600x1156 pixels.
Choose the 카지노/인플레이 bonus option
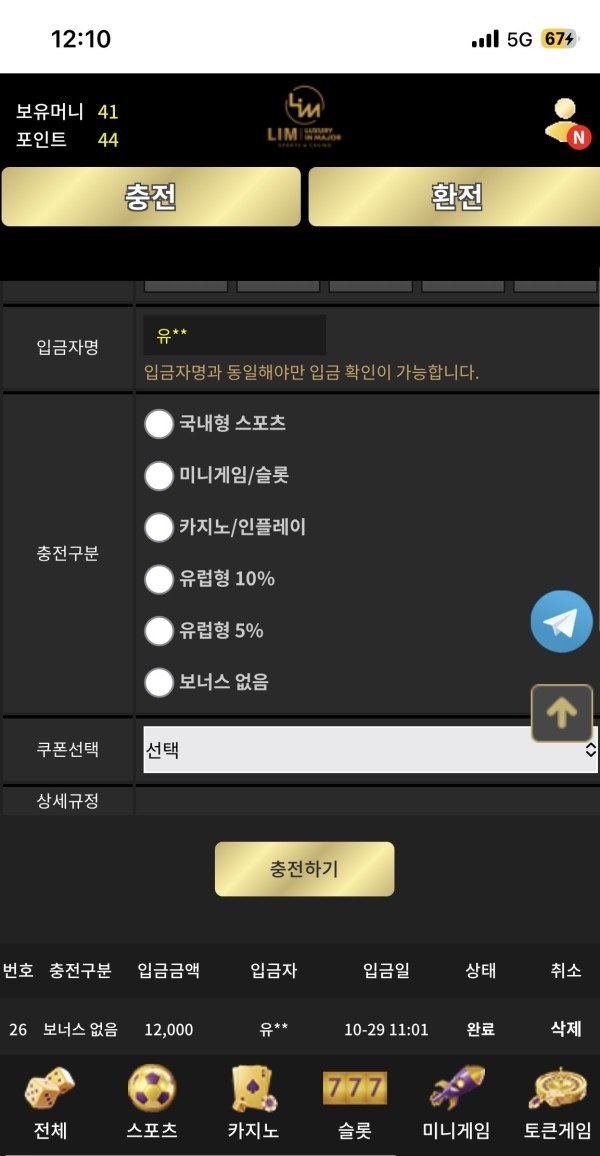[158, 527]
